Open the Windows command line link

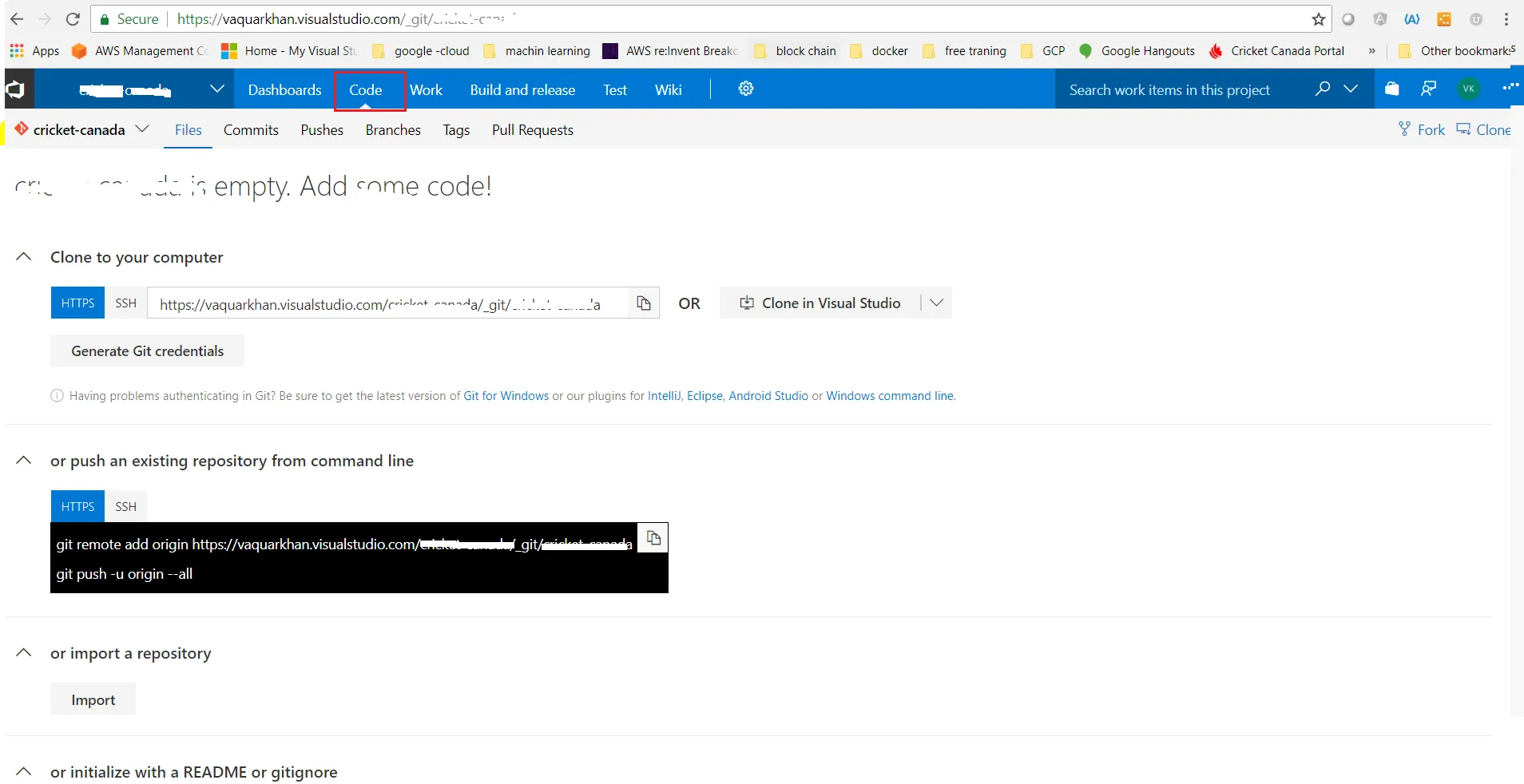(x=890, y=396)
